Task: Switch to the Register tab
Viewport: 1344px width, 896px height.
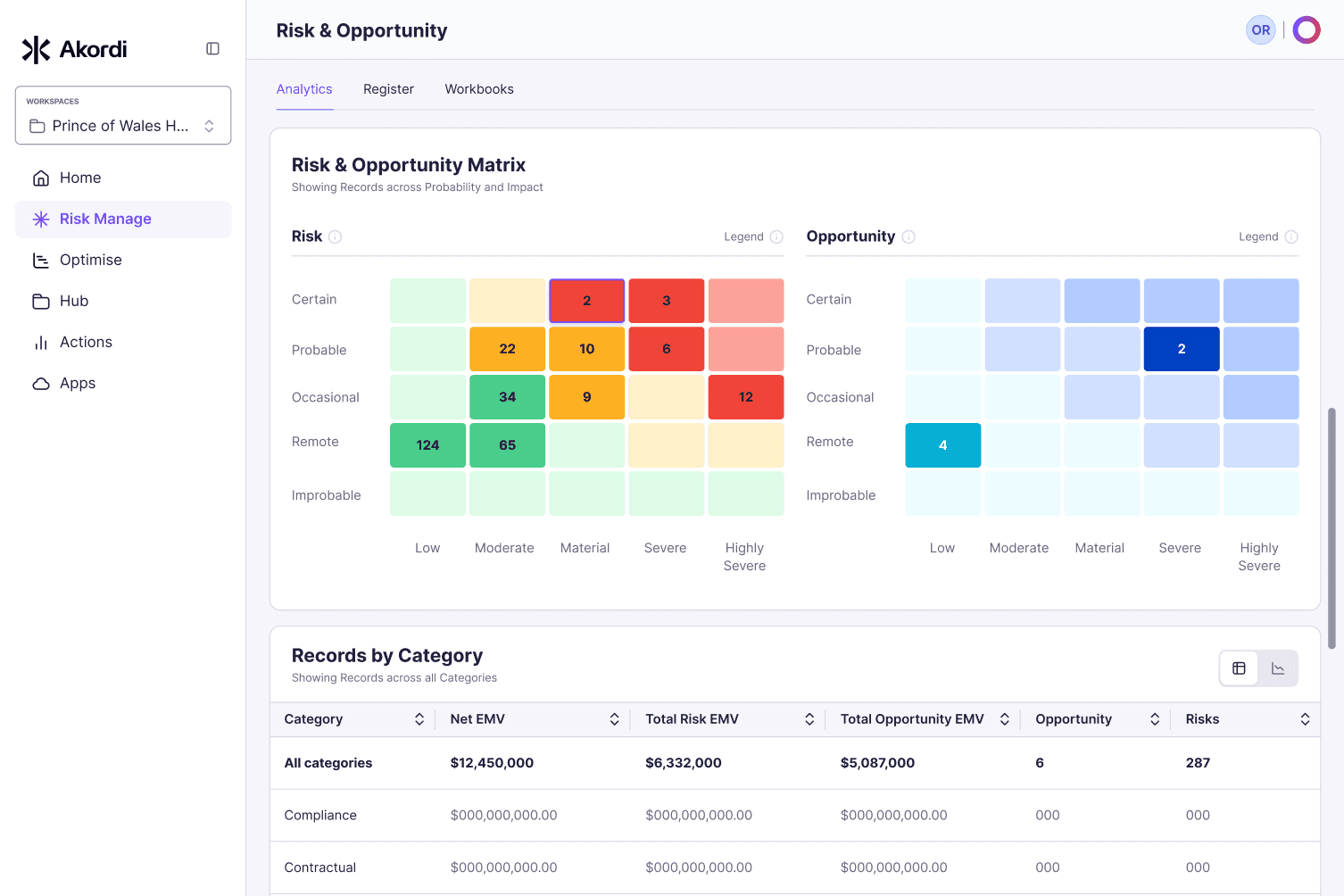Action: coord(388,89)
